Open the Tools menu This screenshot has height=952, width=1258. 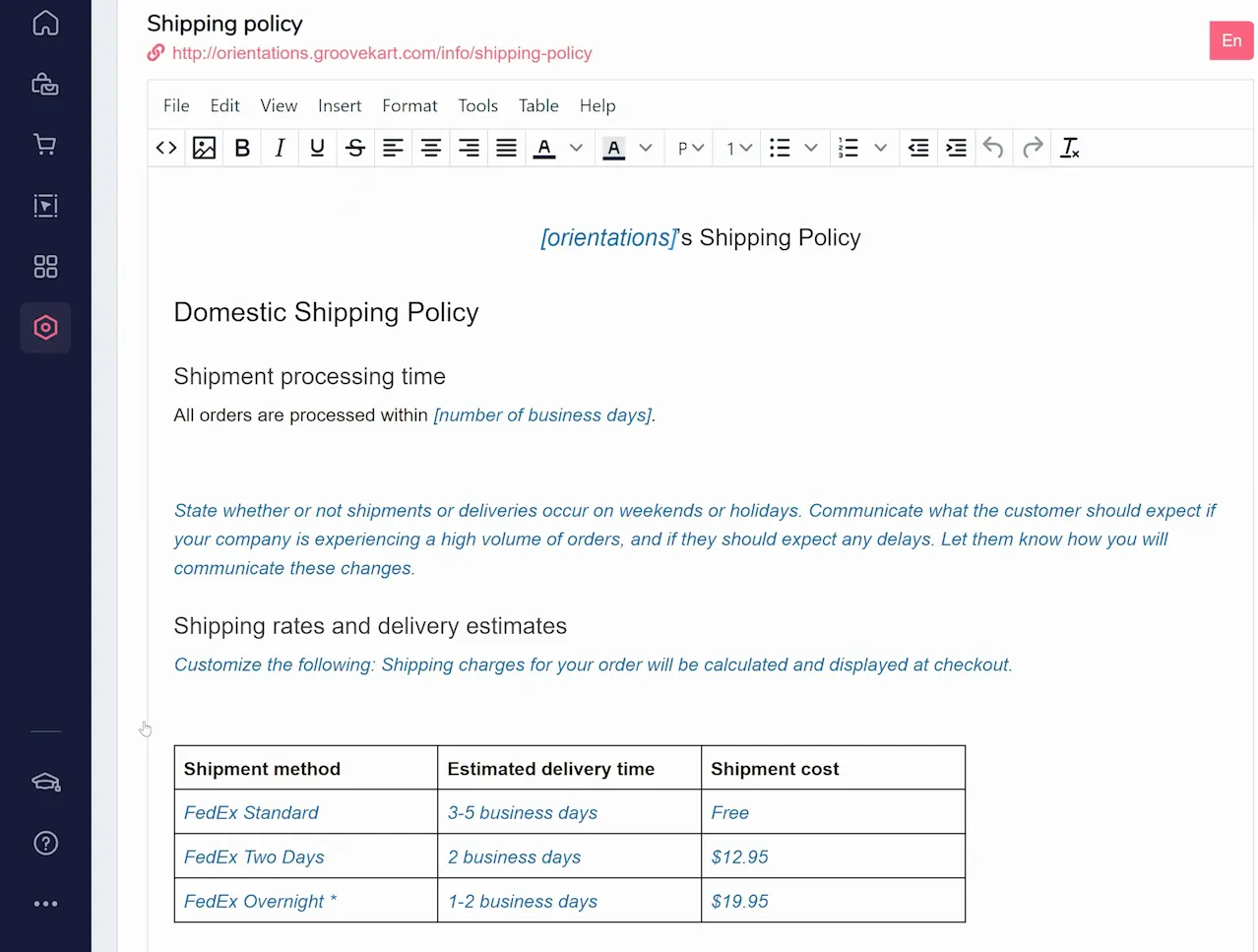(477, 105)
